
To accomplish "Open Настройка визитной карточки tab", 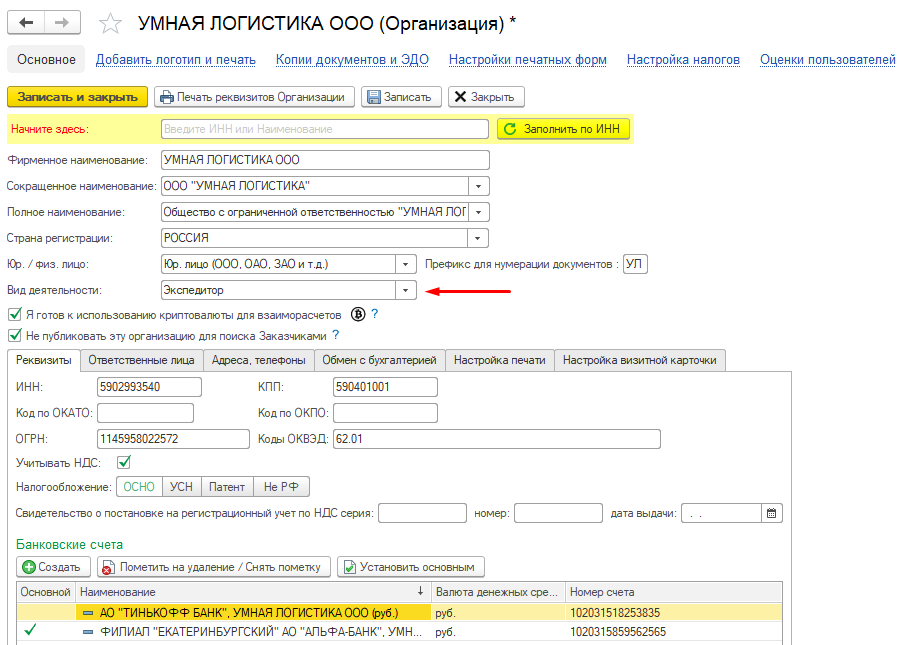I will click(640, 360).
